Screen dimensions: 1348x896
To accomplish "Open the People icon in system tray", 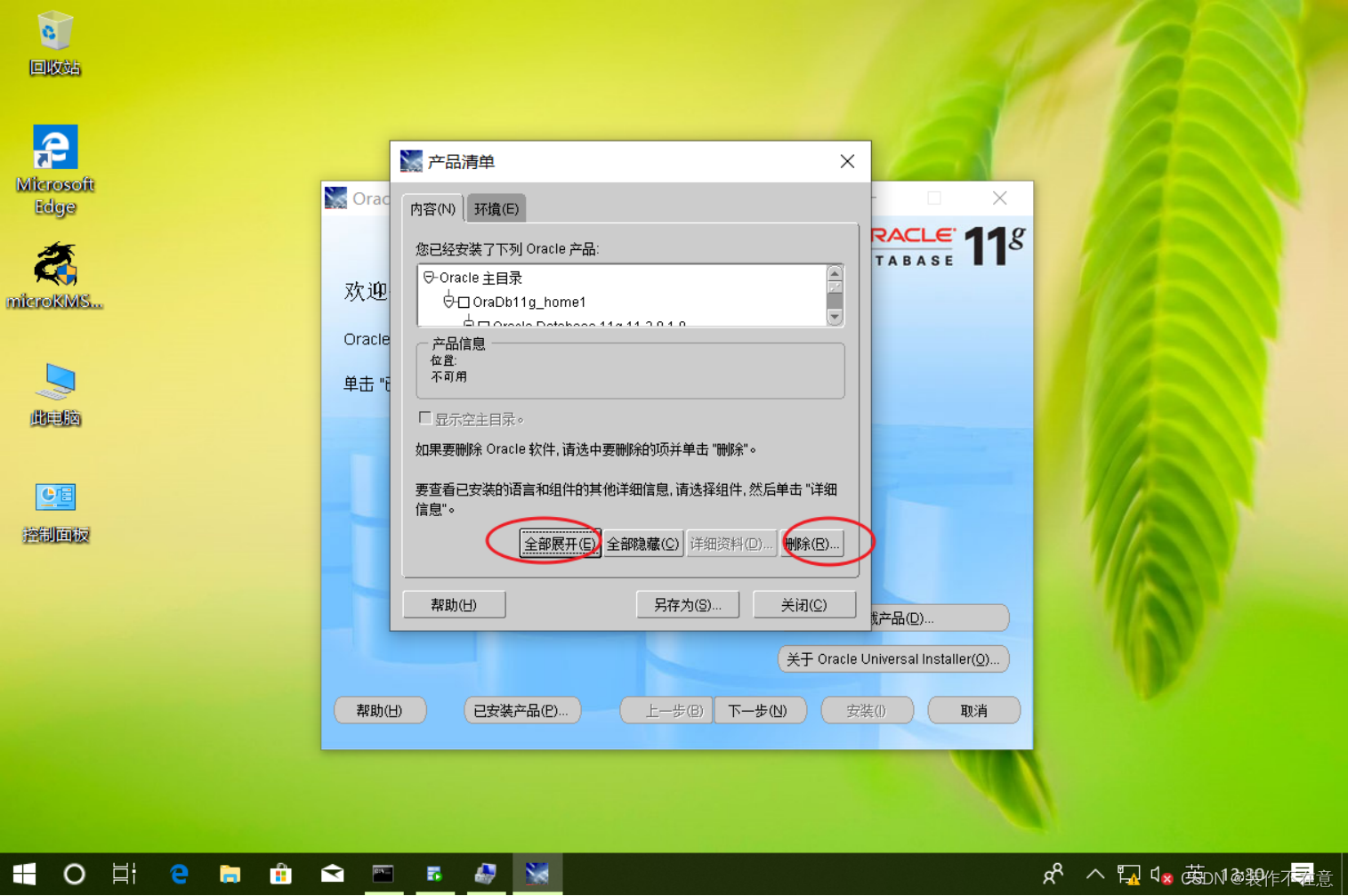I will 1053,874.
